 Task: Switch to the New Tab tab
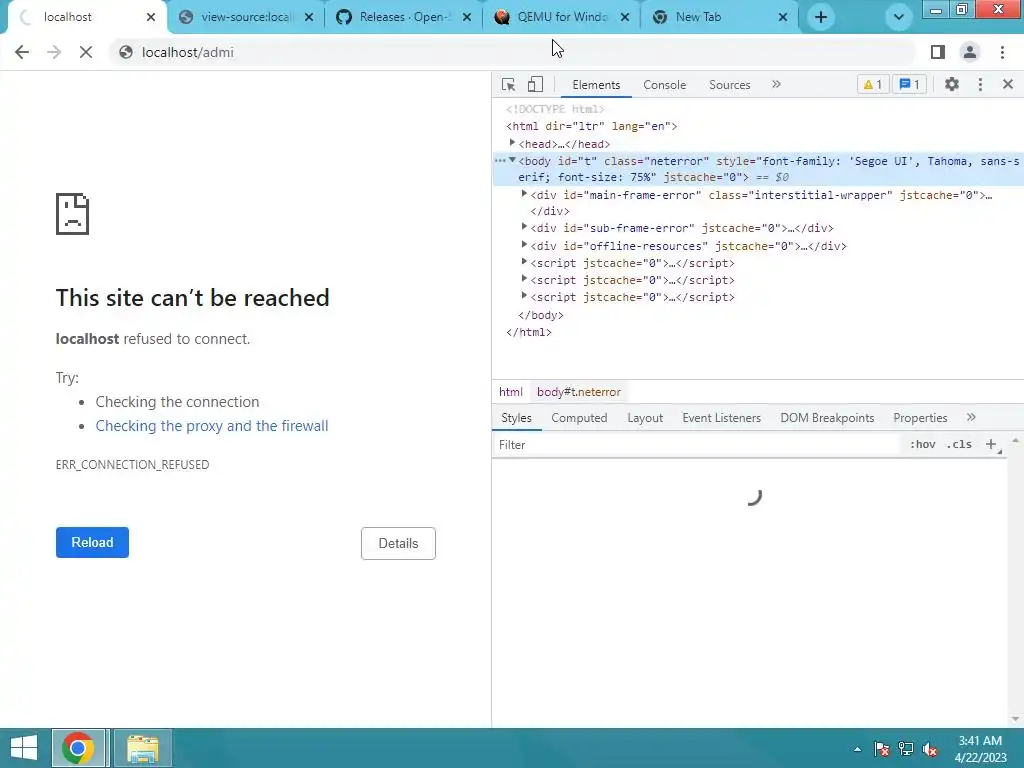tap(720, 17)
